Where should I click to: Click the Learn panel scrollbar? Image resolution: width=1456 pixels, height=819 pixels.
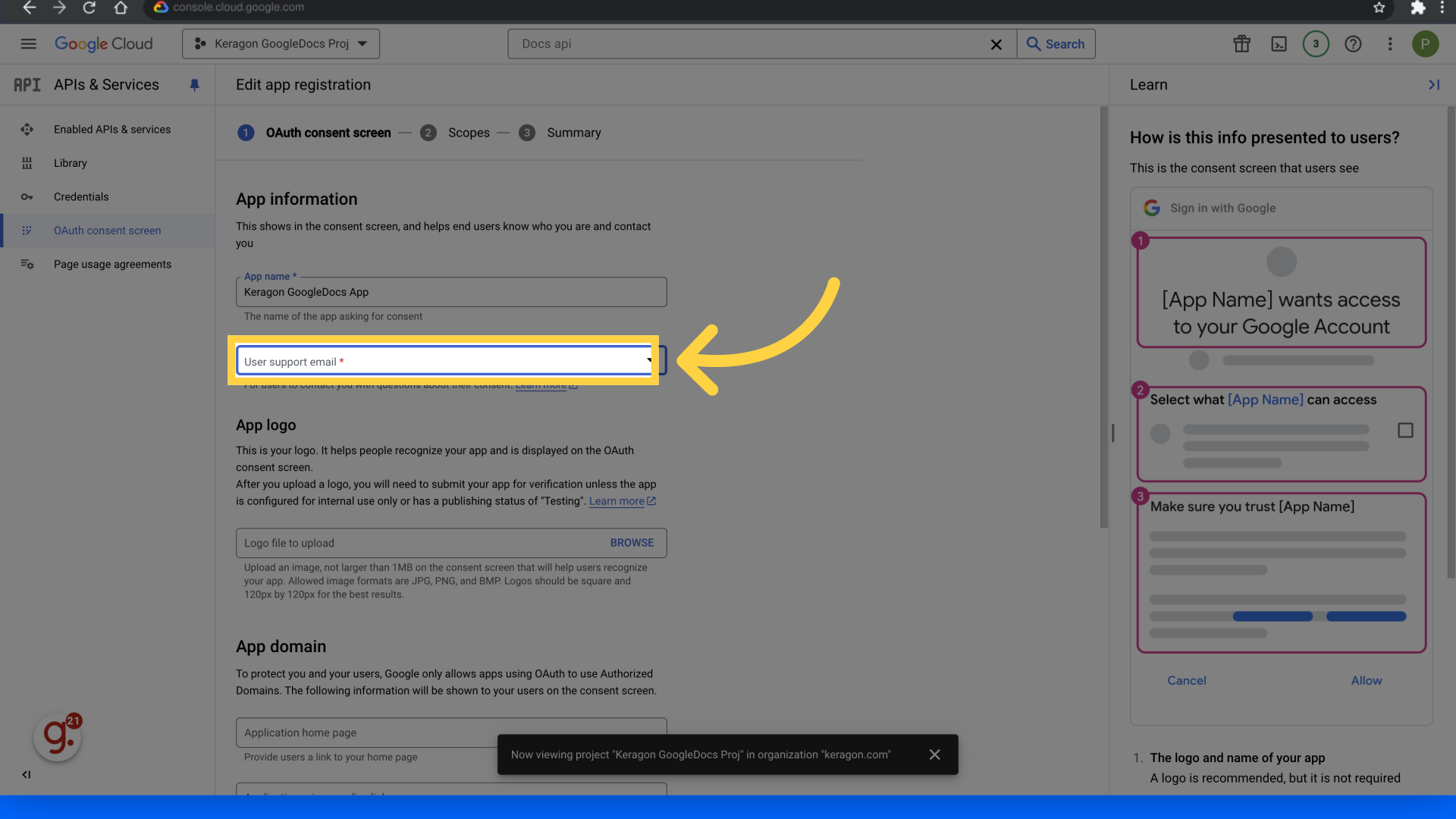click(x=1451, y=342)
